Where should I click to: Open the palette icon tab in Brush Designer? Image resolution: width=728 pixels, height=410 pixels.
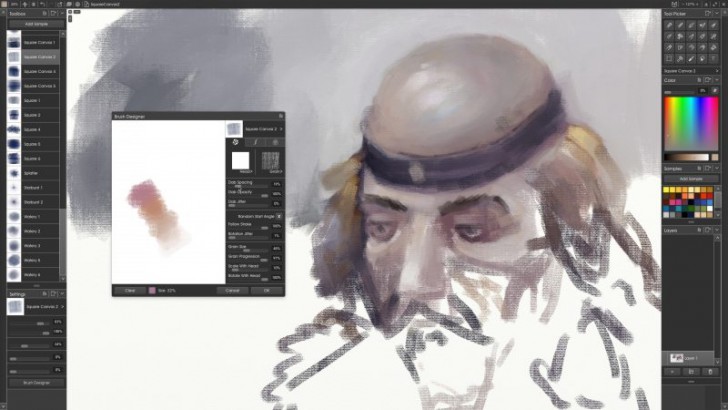tap(235, 142)
